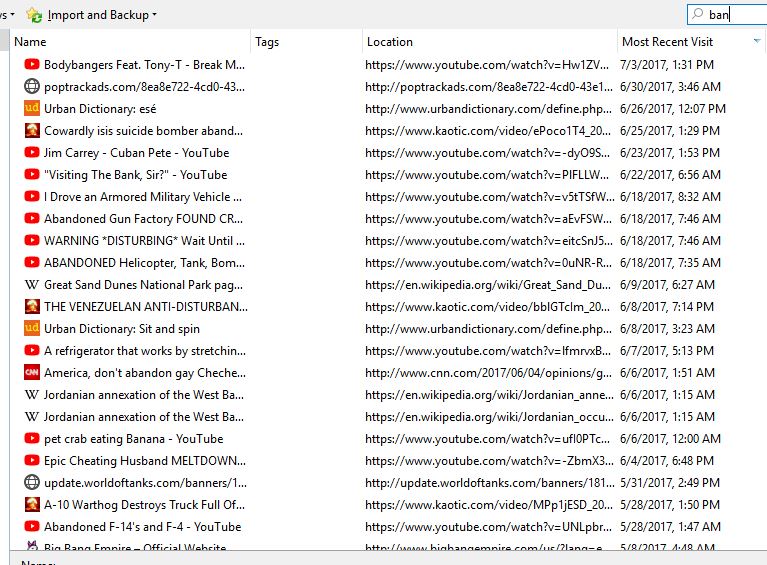Click kaotic icon beside Cowardly isis suicide bomber
The image size is (767, 565).
[32, 130]
